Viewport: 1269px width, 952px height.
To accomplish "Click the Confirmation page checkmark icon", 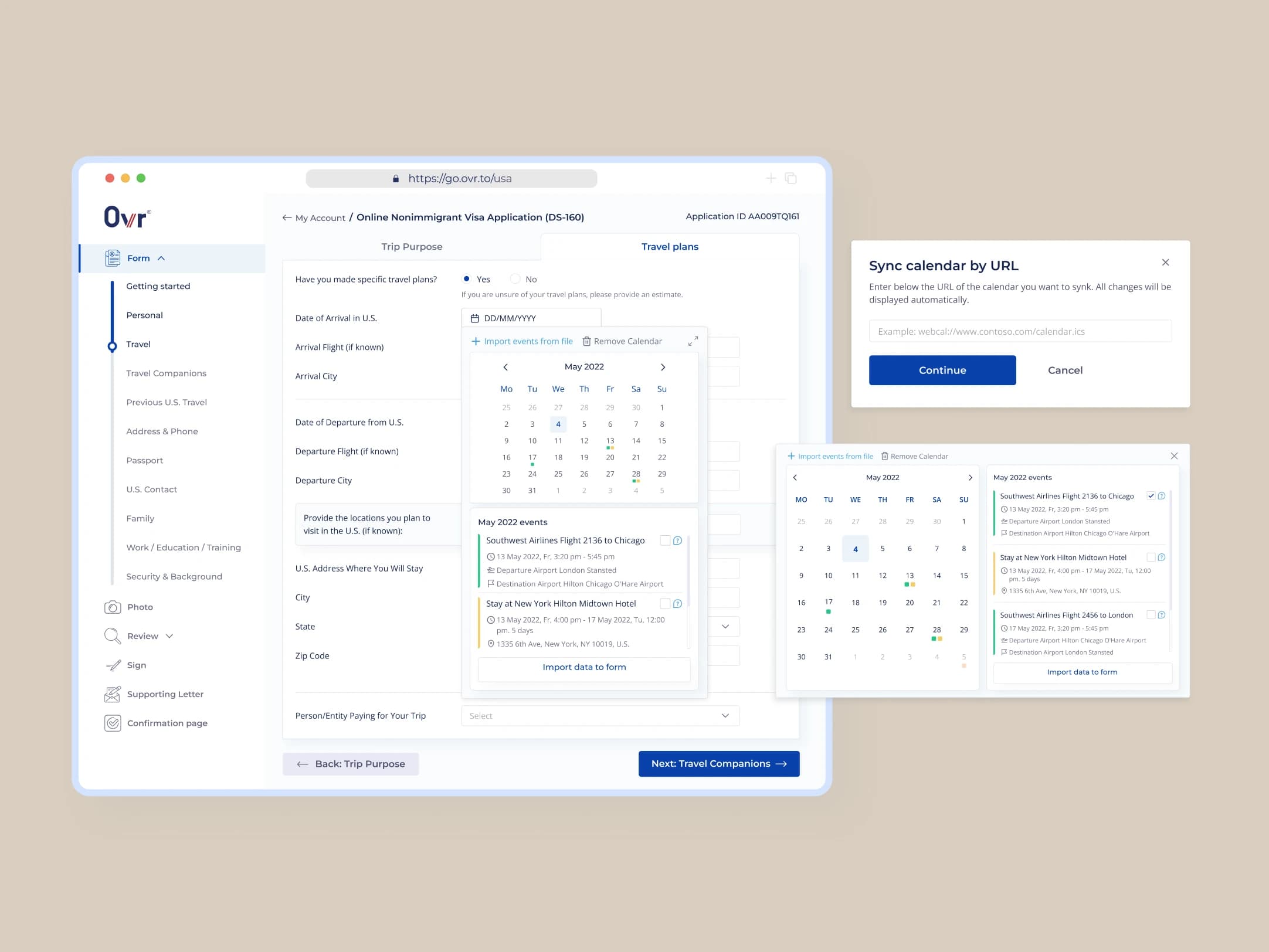I will coord(113,723).
